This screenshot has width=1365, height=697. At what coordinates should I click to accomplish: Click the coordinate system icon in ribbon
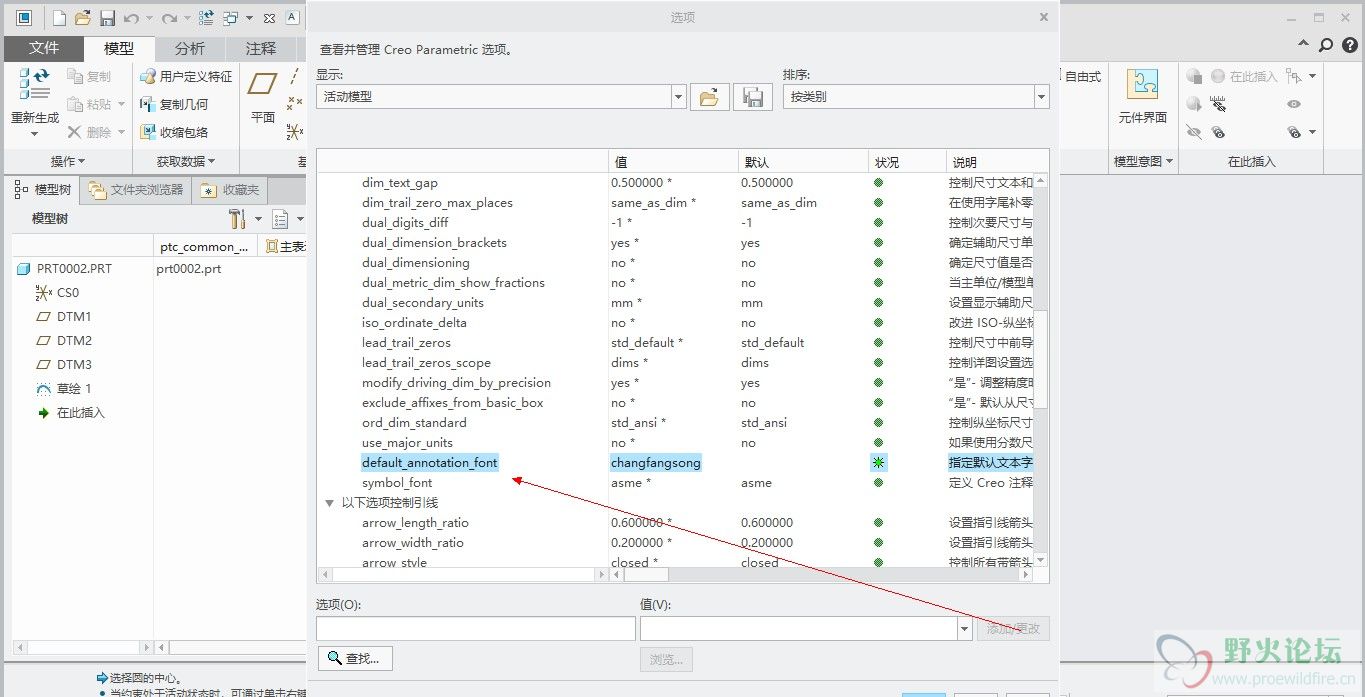(295, 132)
